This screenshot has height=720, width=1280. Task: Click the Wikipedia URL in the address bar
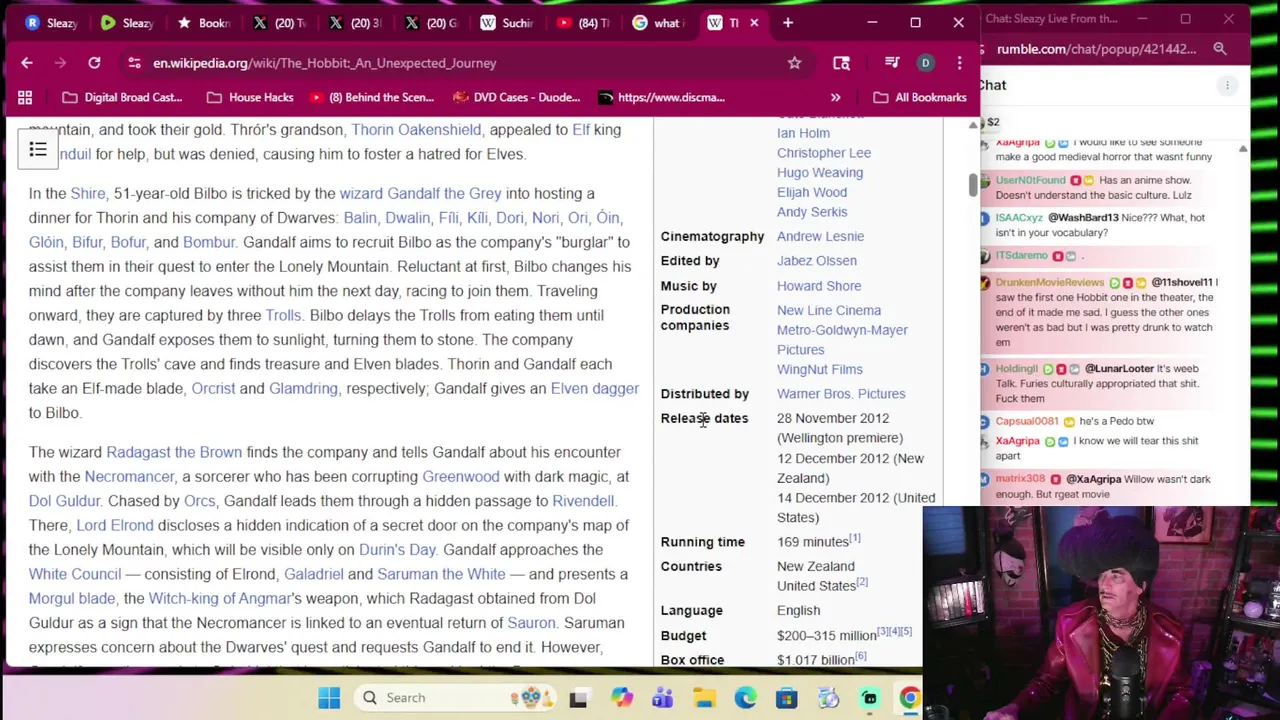click(324, 63)
